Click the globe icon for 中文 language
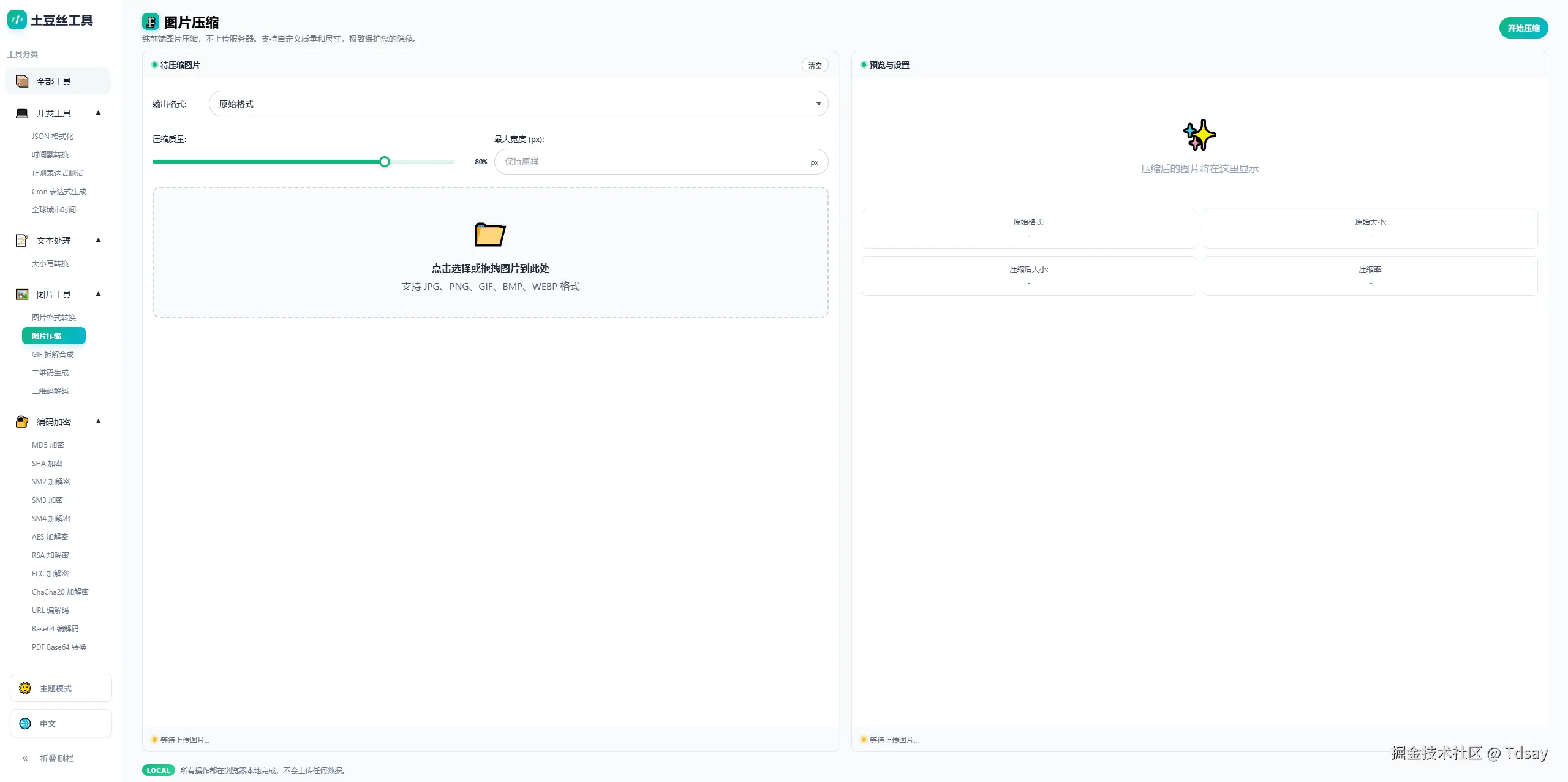The width and height of the screenshot is (1568, 782). 25,724
